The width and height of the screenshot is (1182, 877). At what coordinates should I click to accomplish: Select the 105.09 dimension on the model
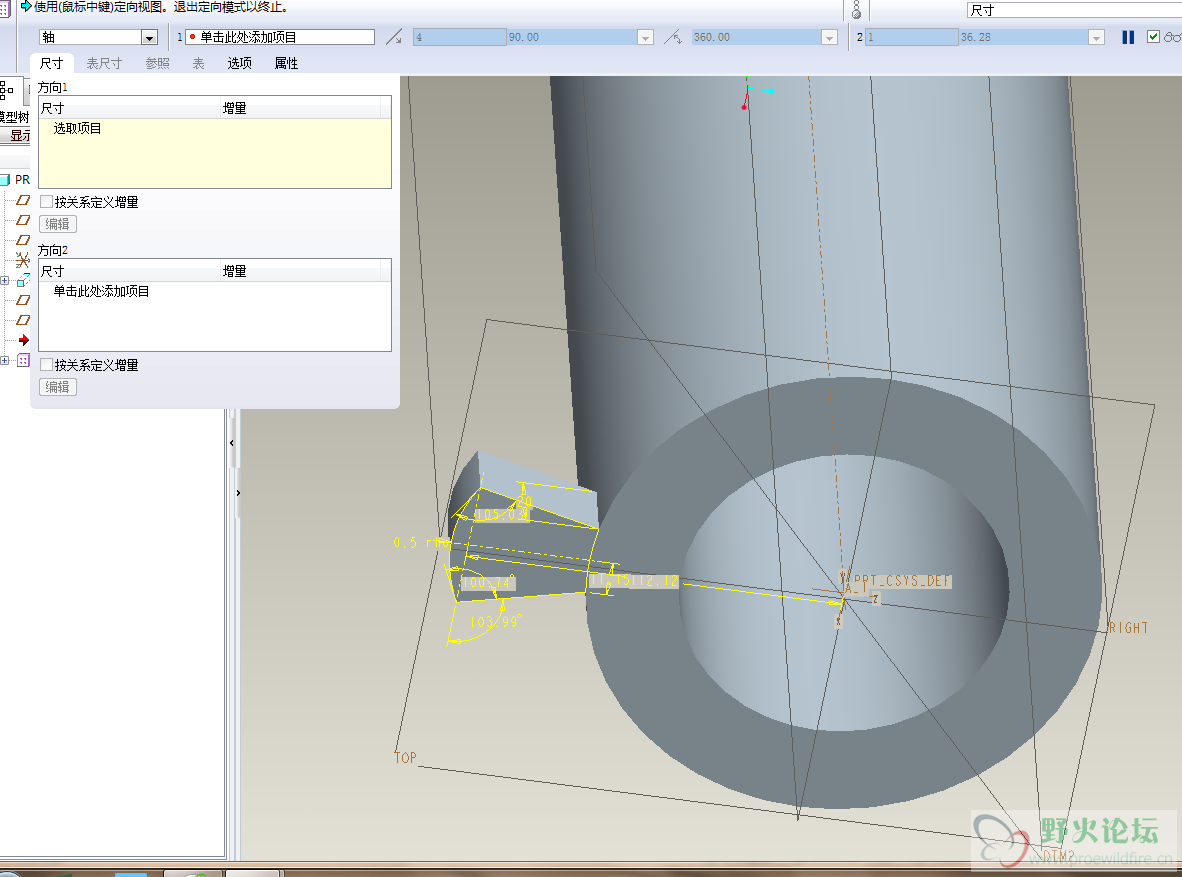click(x=501, y=514)
